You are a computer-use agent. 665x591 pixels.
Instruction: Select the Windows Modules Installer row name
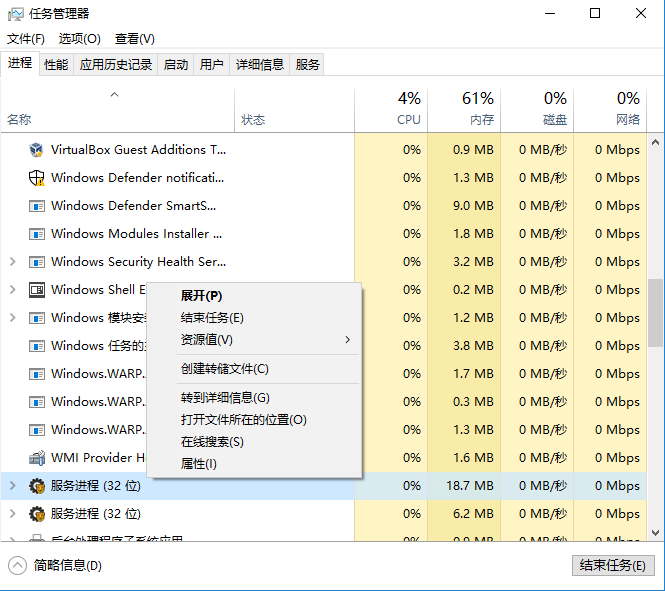pos(137,234)
